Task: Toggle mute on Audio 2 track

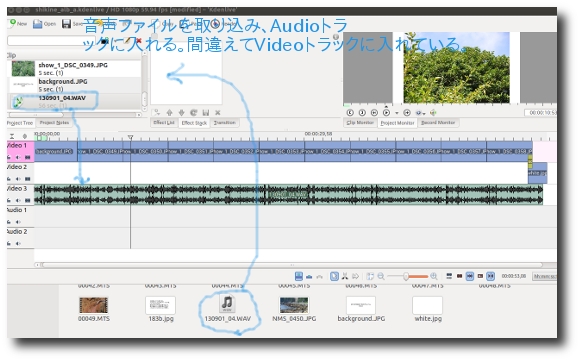Action: coord(18,243)
